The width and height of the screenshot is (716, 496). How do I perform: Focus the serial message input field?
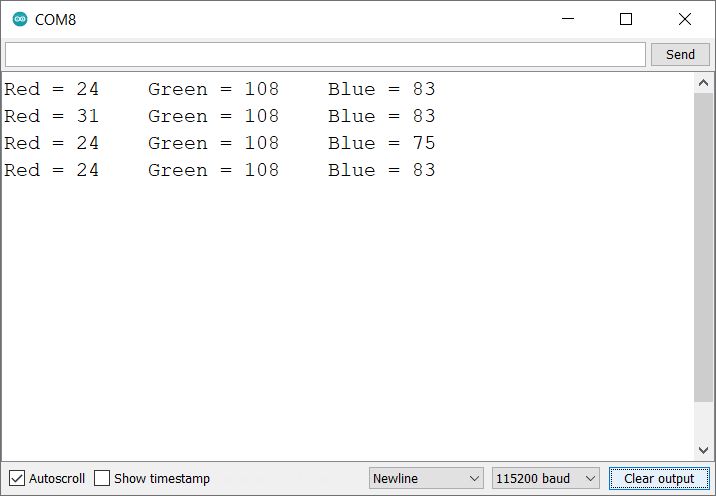(x=325, y=54)
